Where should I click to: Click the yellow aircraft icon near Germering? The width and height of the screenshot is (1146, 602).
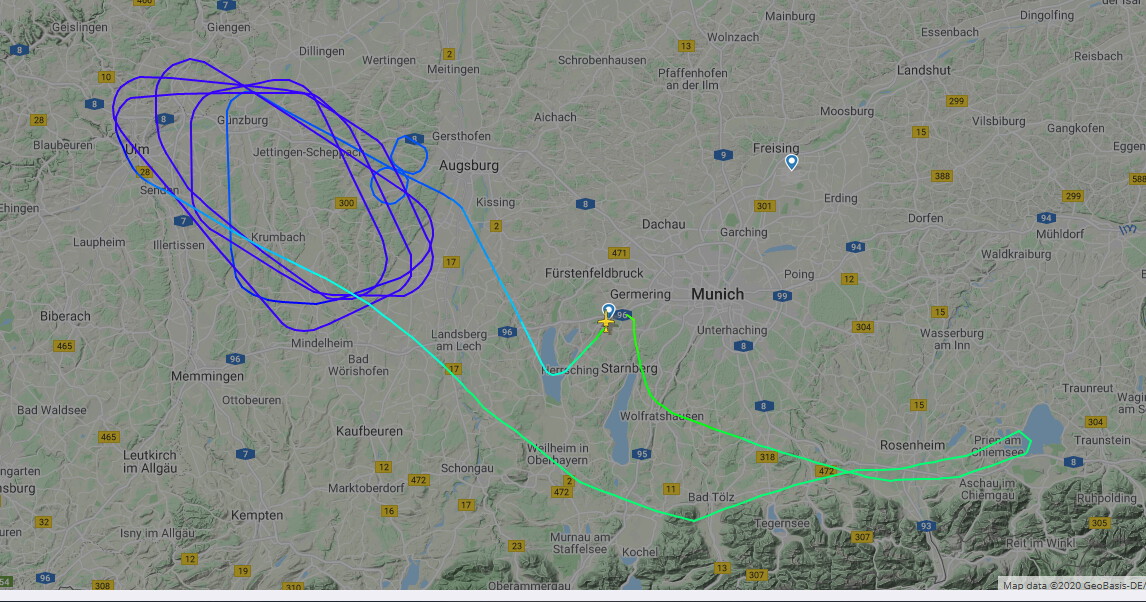pyautogui.click(x=606, y=322)
